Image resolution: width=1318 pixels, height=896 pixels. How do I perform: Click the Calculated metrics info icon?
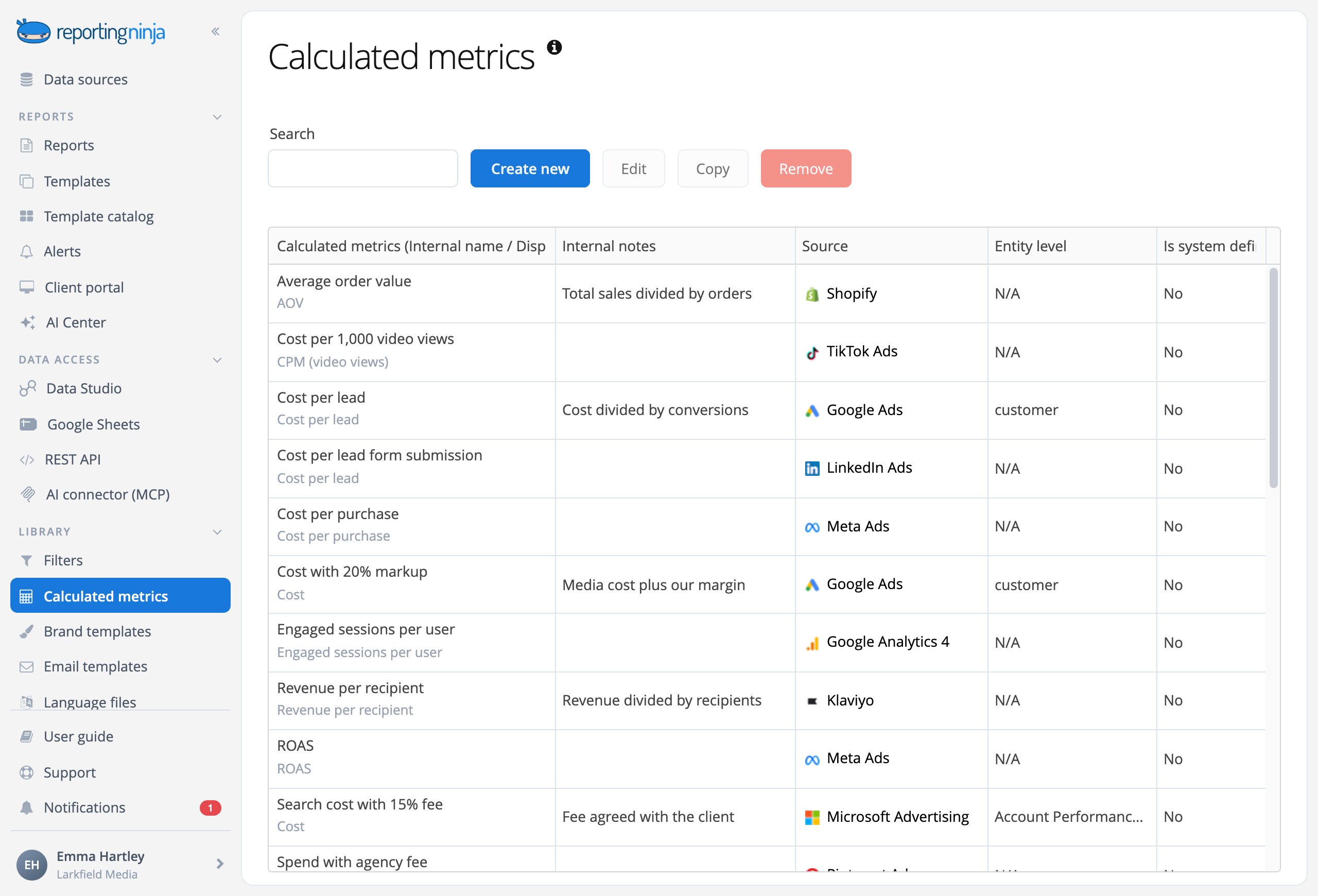pyautogui.click(x=554, y=47)
